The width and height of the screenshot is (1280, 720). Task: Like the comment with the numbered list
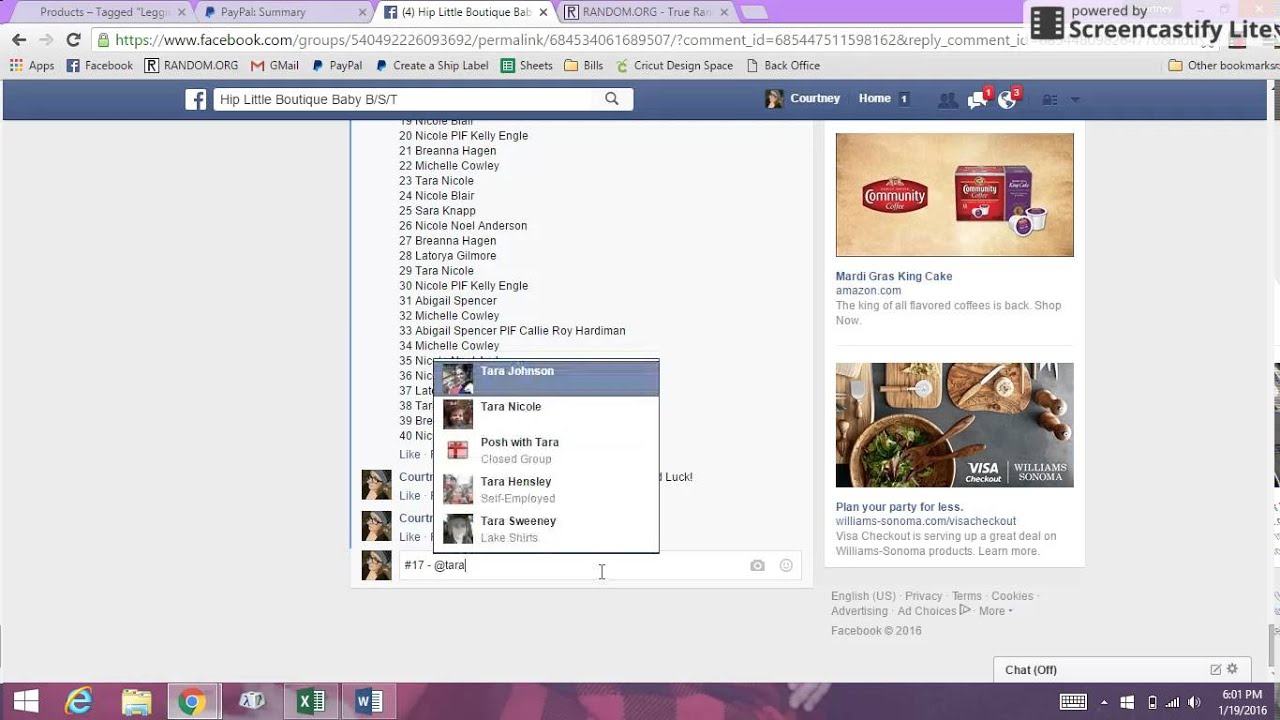pos(410,455)
